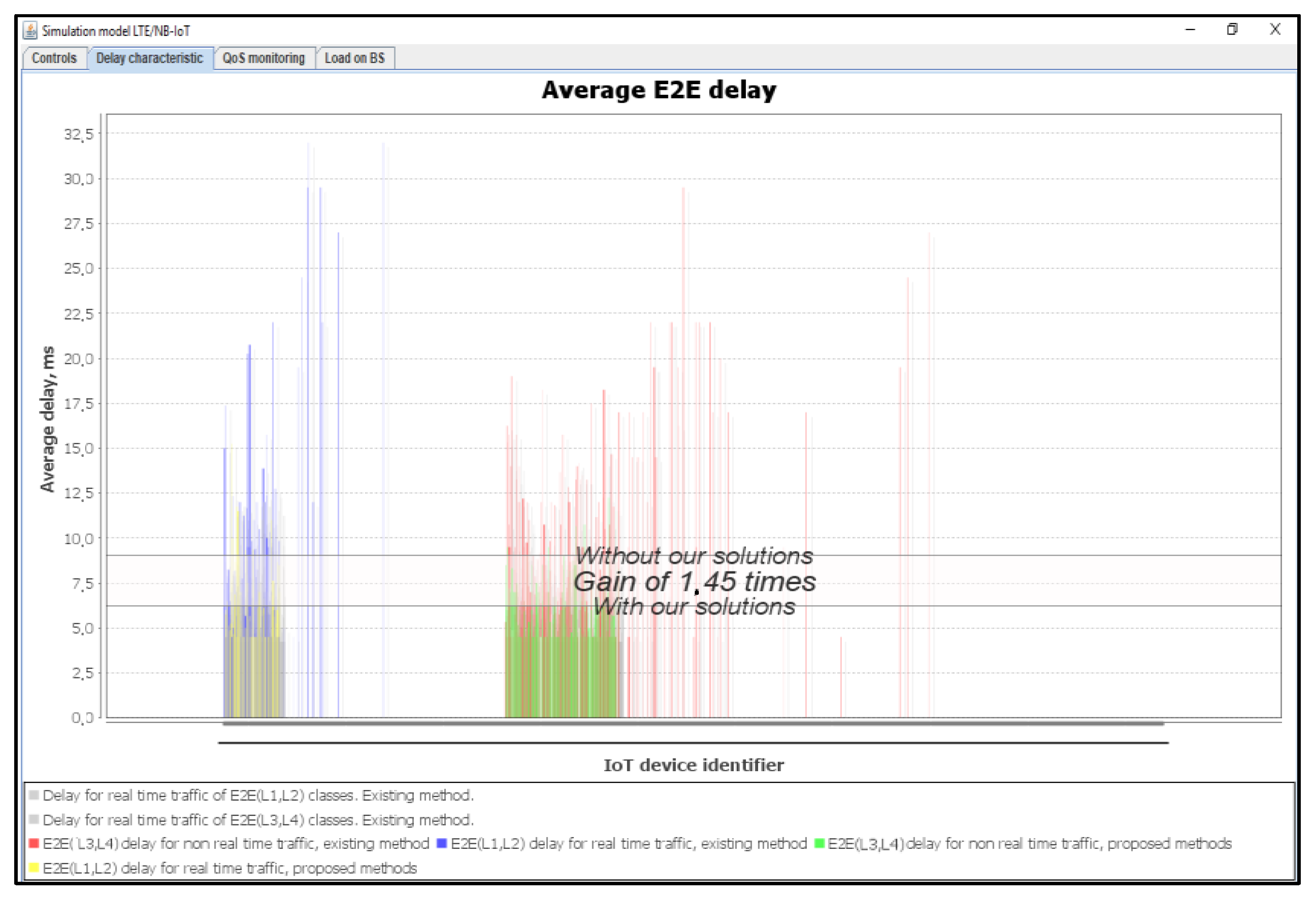Click the 'Average delay, ms' vertical axis label
1316x900 pixels.
(x=48, y=419)
